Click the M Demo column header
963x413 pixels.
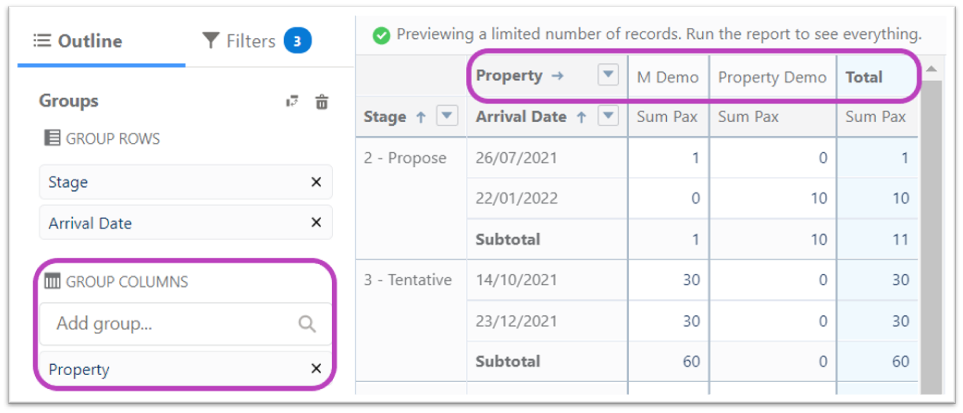tap(668, 77)
